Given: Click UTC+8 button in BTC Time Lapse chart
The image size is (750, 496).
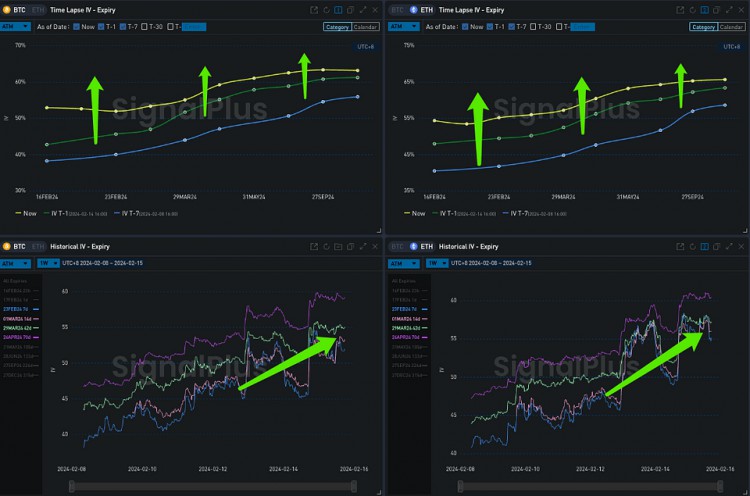Looking at the screenshot, I should (x=365, y=47).
